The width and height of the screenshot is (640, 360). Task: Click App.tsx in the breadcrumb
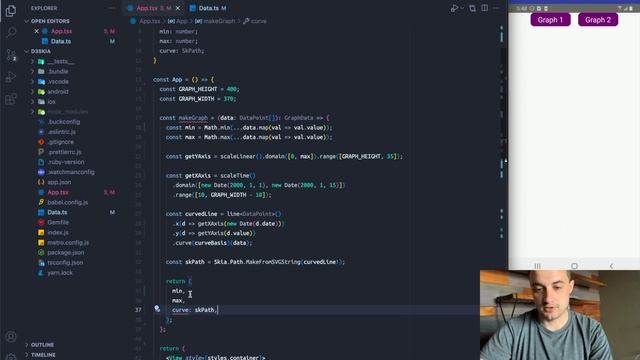[x=149, y=21]
